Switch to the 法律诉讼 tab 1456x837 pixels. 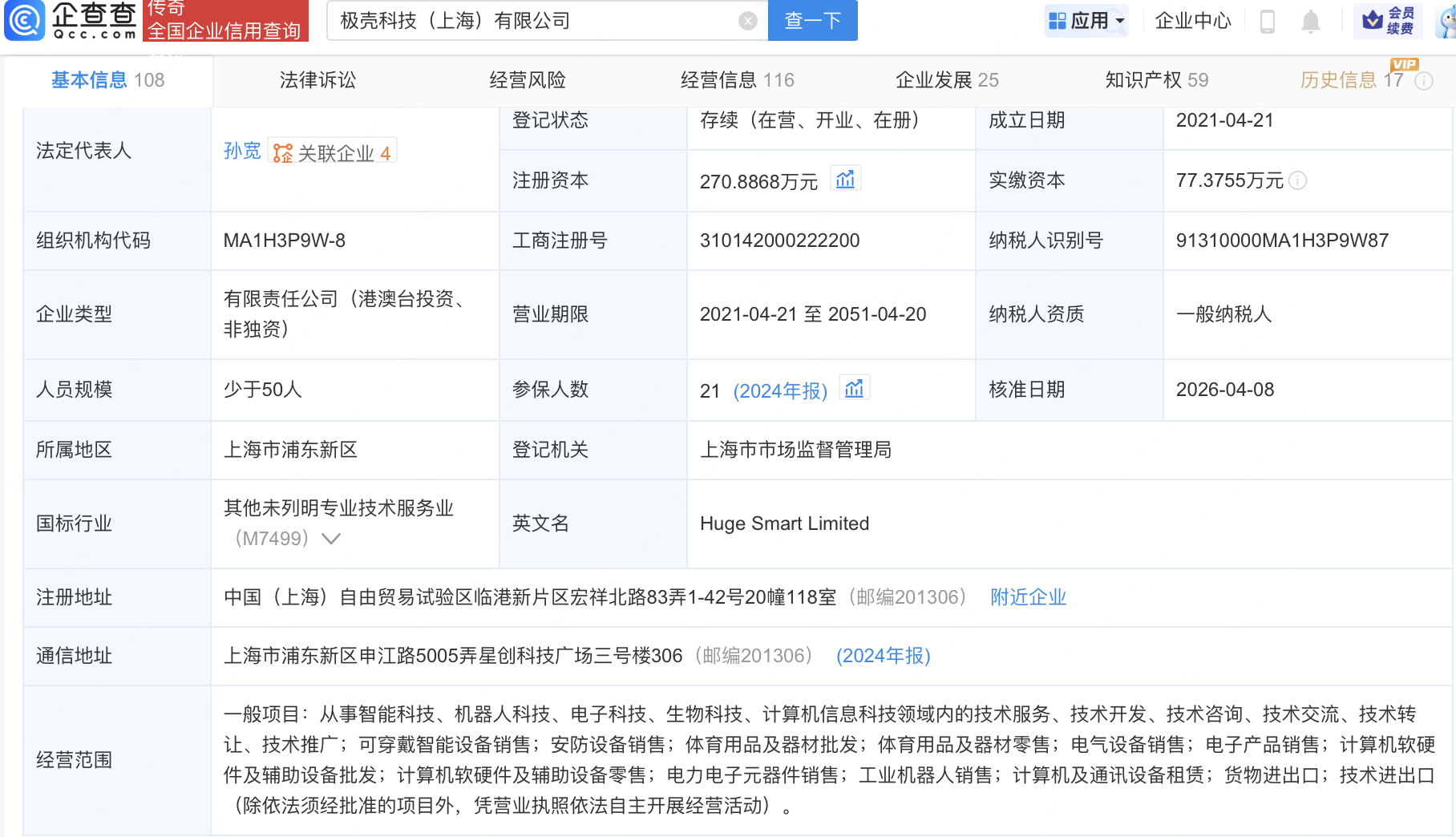pos(317,80)
